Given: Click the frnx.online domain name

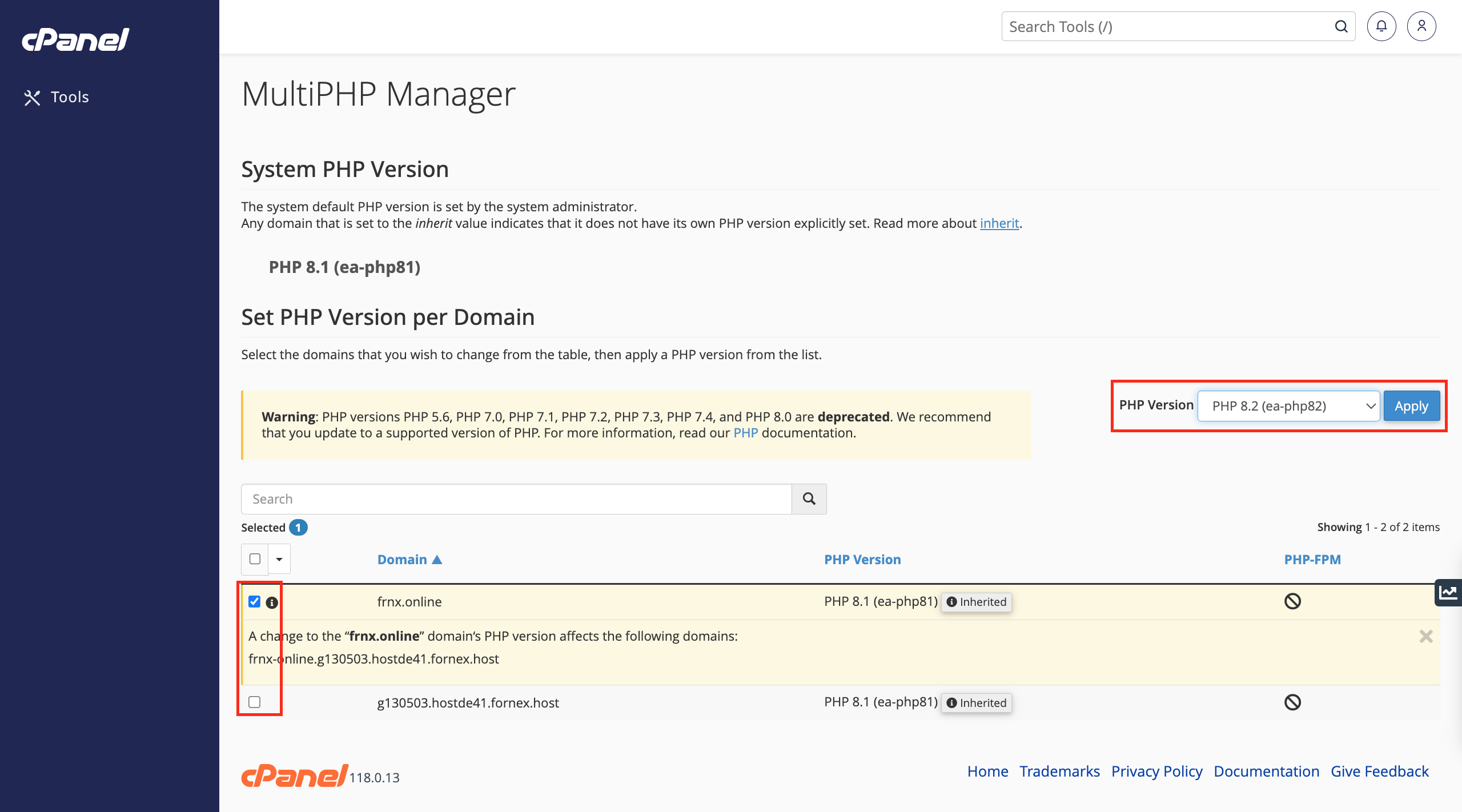Looking at the screenshot, I should (409, 602).
